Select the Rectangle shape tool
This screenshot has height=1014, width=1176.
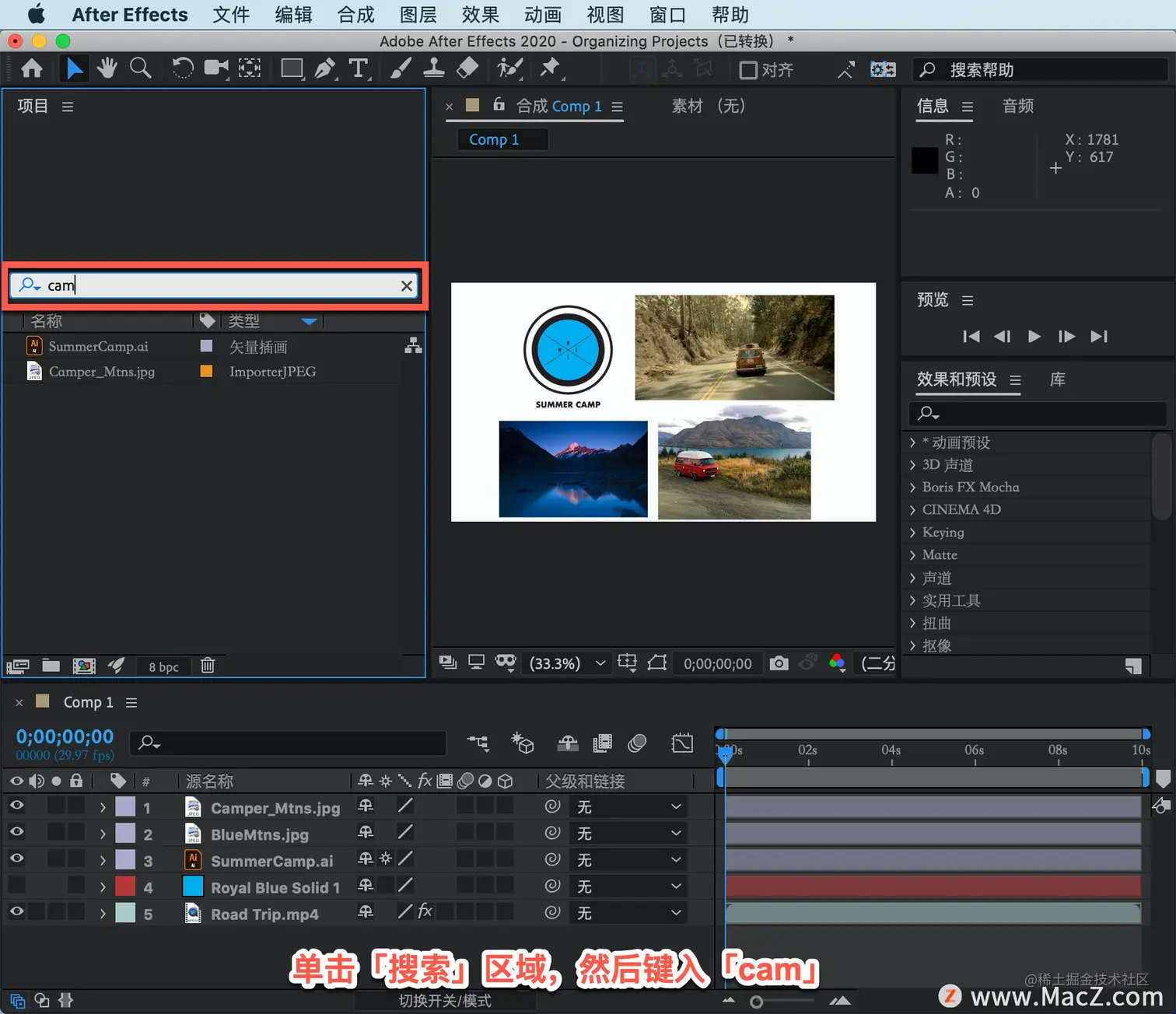point(292,69)
